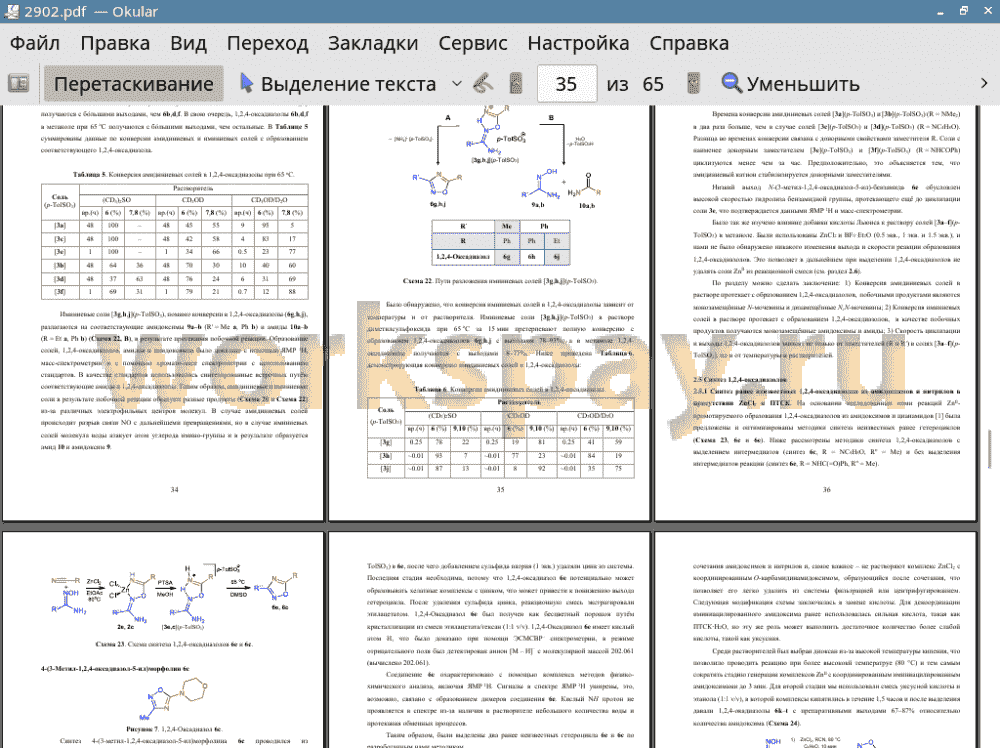Open the Правка menu
1000x748 pixels.
pyautogui.click(x=115, y=43)
